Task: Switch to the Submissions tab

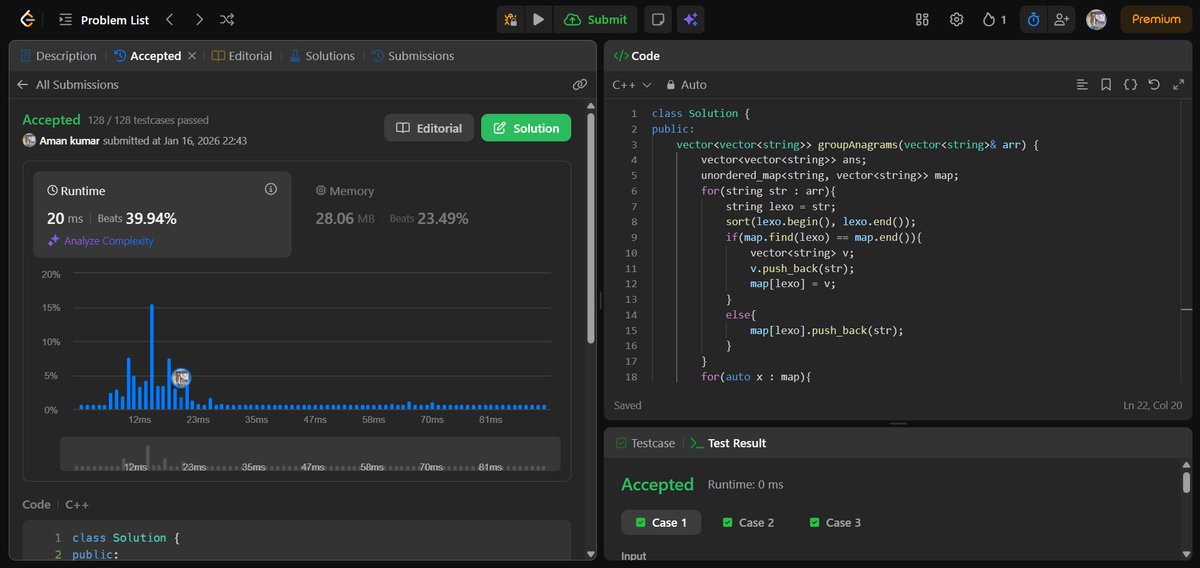Action: (412, 56)
